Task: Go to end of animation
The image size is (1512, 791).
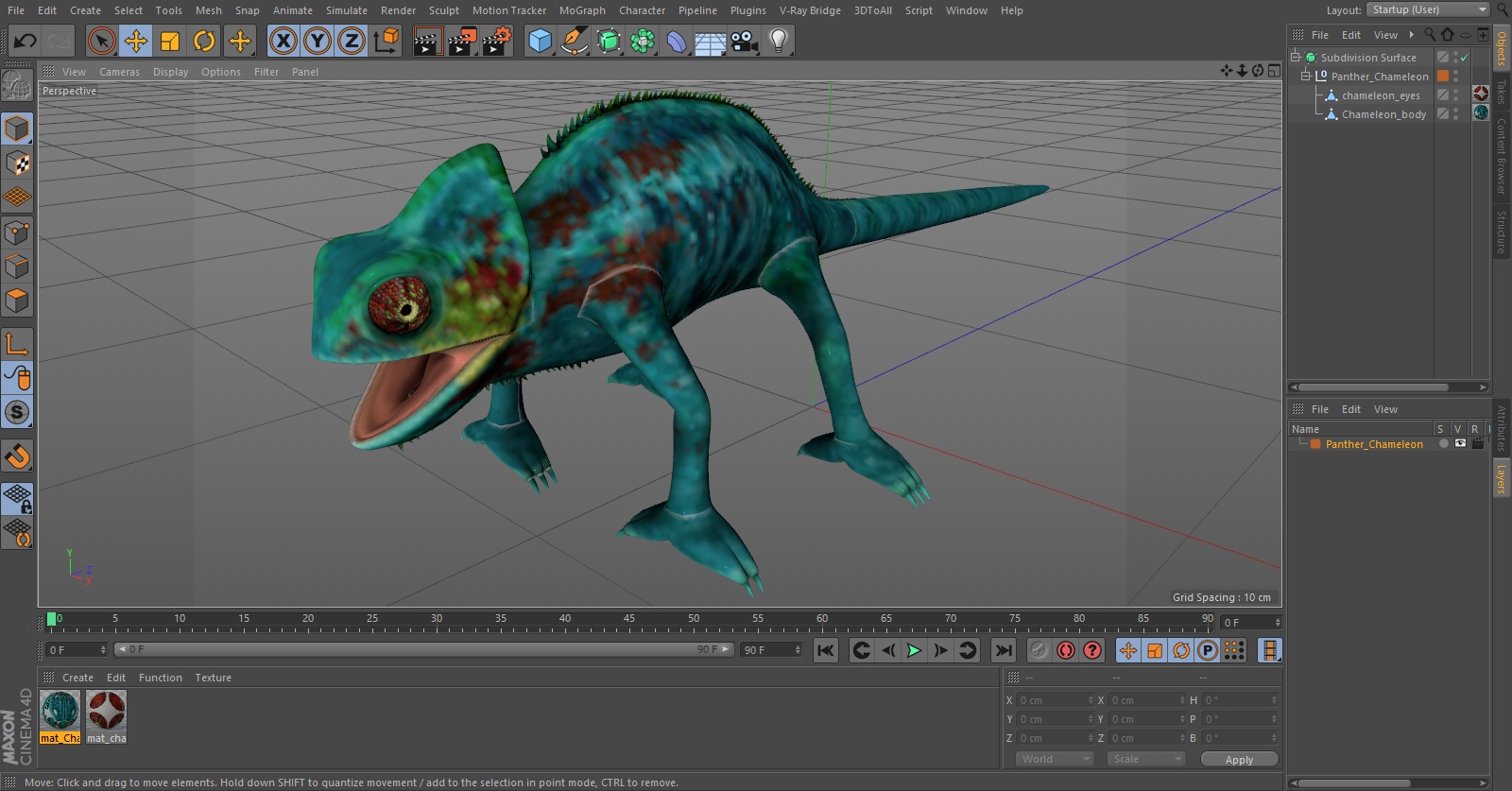Action: [1004, 650]
